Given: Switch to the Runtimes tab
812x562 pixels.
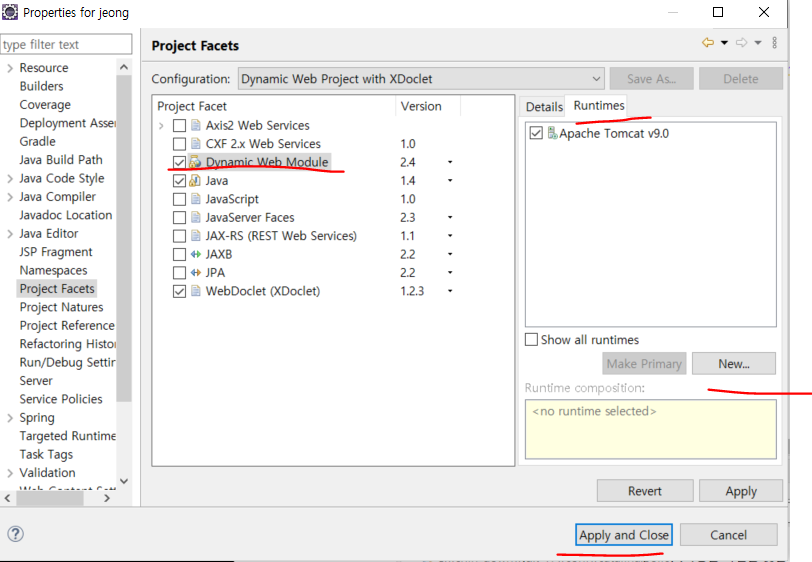Looking at the screenshot, I should [x=599, y=106].
